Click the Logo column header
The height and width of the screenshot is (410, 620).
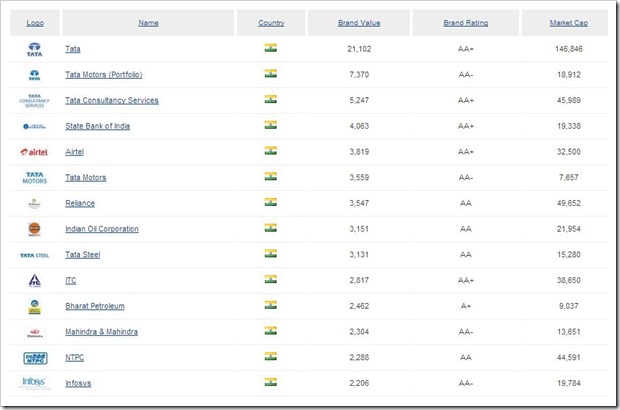pyautogui.click(x=34, y=22)
